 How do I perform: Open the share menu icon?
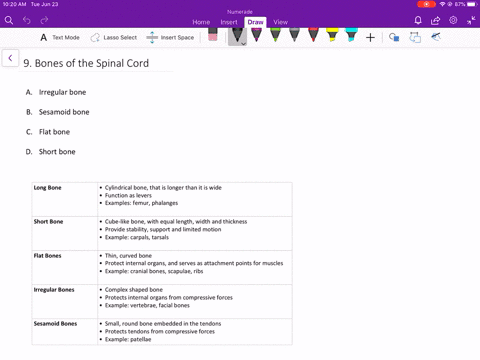coord(435,21)
